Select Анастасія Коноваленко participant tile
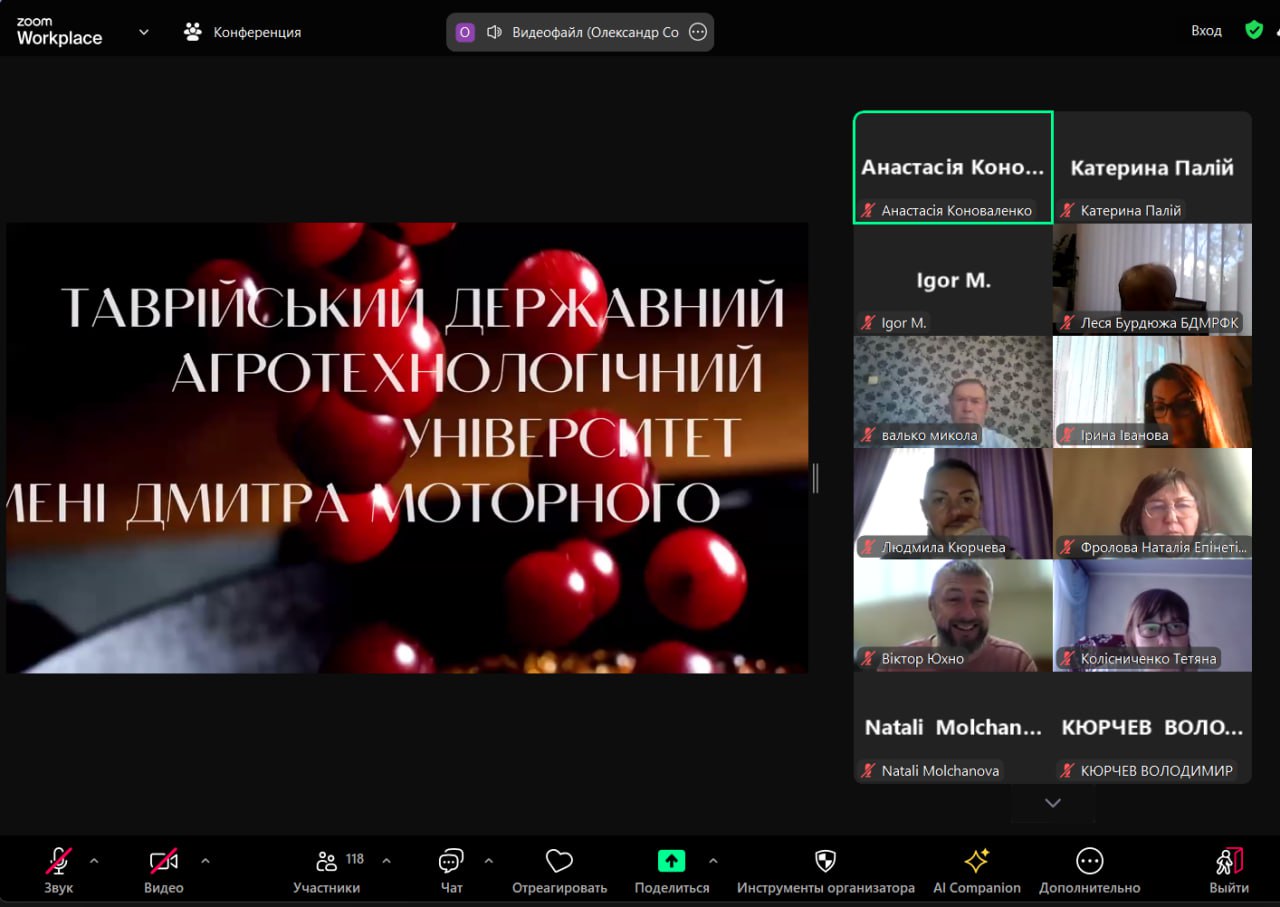Image resolution: width=1280 pixels, height=907 pixels. (x=953, y=167)
